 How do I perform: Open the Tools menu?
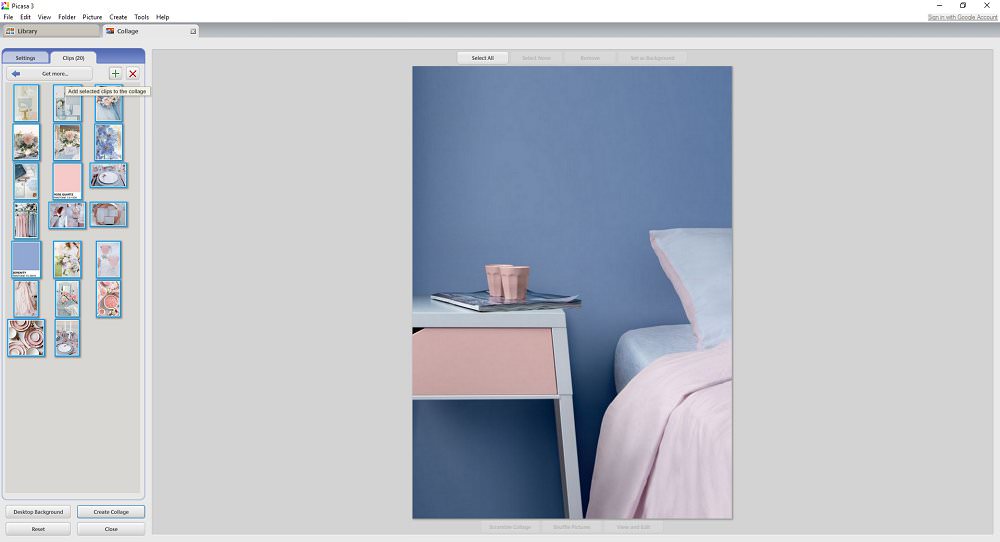[x=142, y=17]
